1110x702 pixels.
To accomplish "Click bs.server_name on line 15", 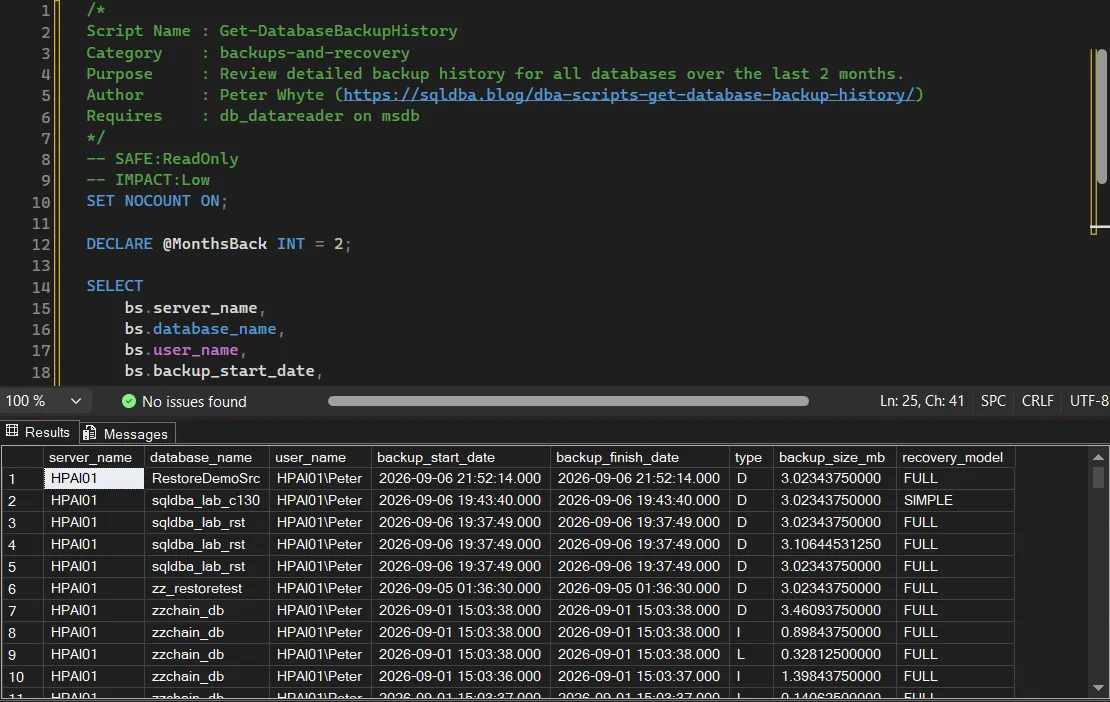I will (x=194, y=308).
